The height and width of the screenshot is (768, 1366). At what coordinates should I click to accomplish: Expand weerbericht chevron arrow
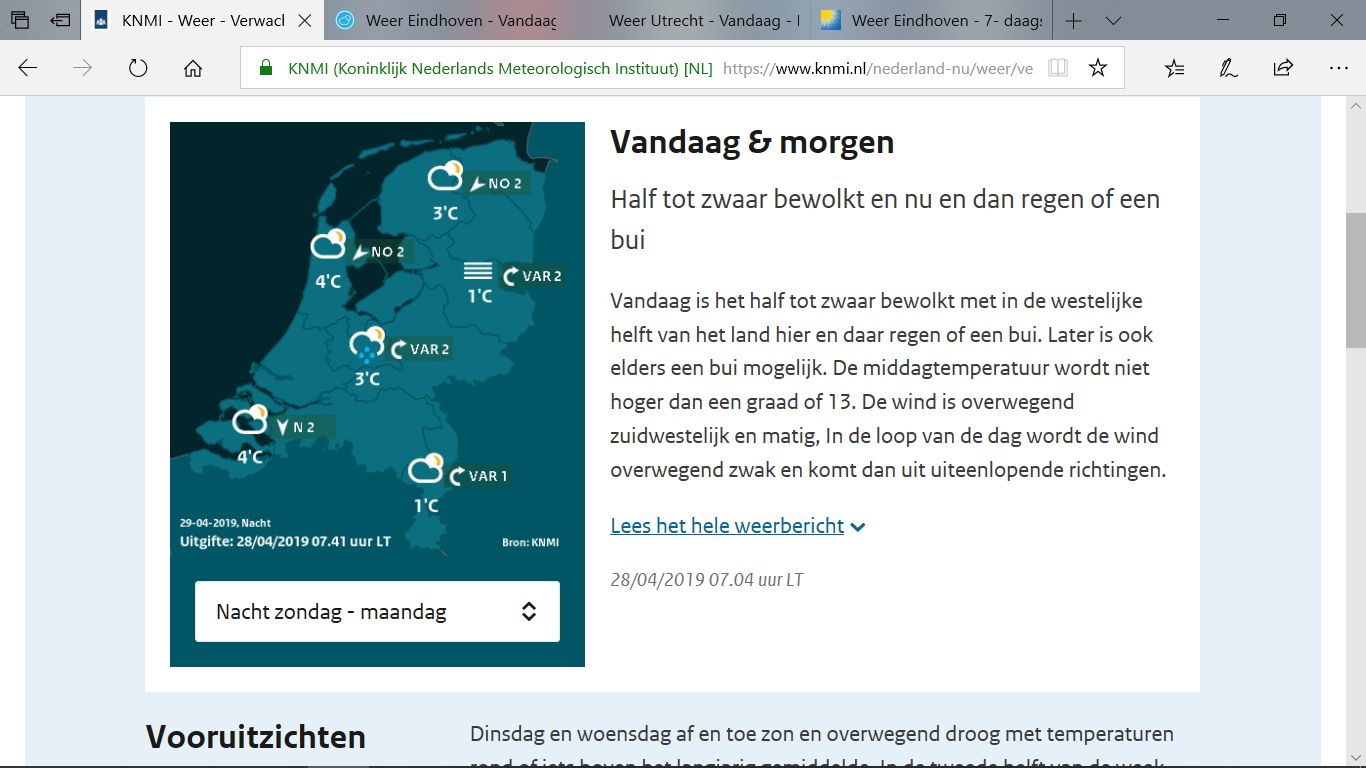858,527
